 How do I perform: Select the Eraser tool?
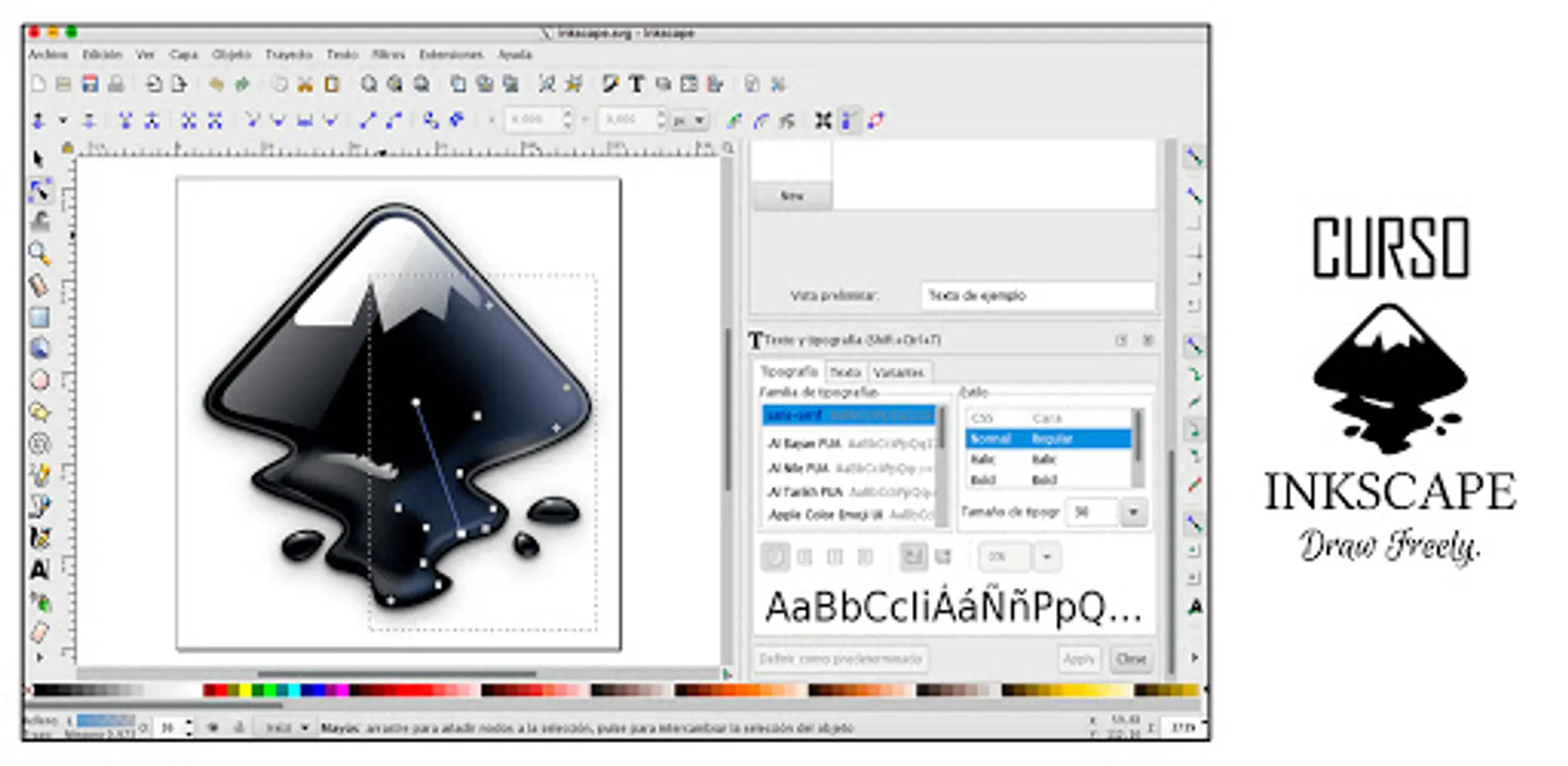tap(39, 632)
